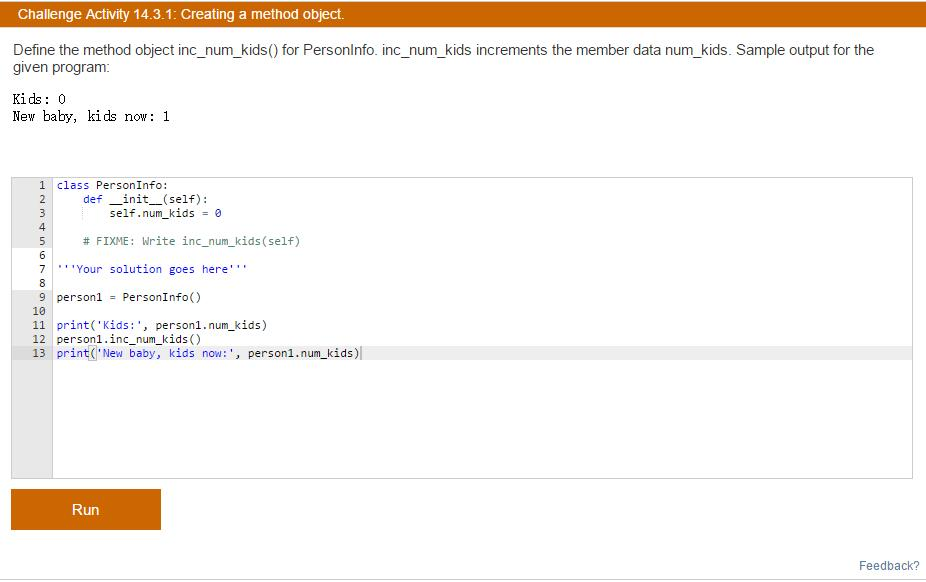Click the sample output text 'Kids: 0'
This screenshot has height=582, width=926.
(39, 99)
